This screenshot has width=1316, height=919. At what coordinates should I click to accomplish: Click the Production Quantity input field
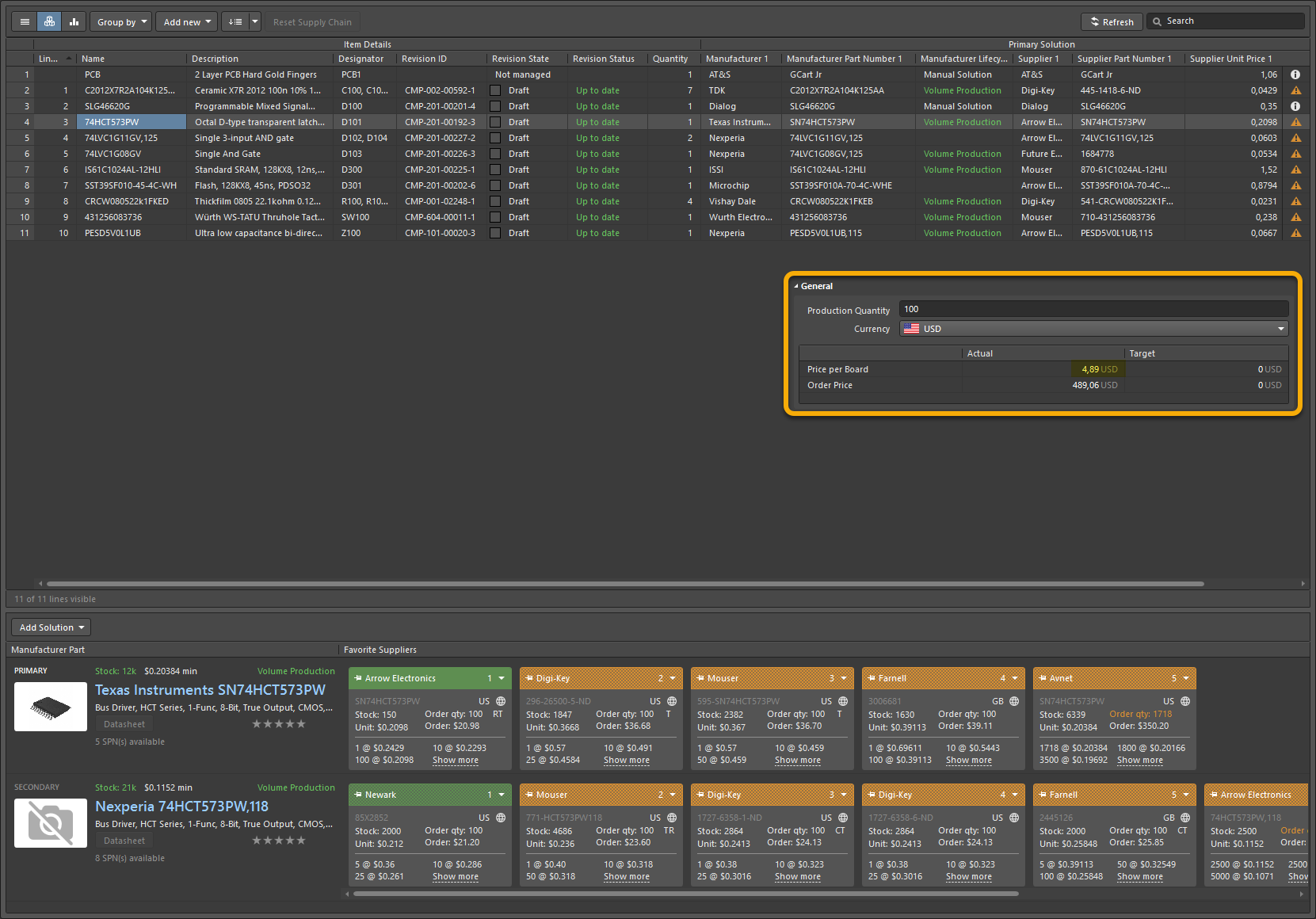coord(1094,309)
